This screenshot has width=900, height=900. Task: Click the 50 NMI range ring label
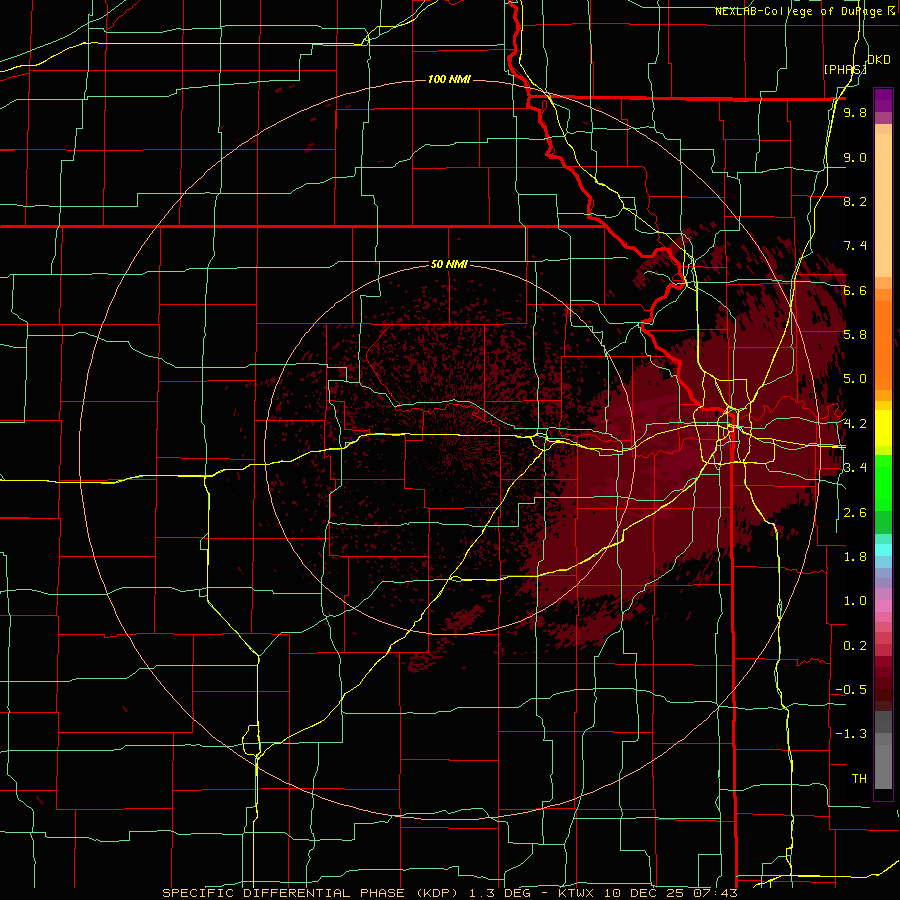coord(449,264)
